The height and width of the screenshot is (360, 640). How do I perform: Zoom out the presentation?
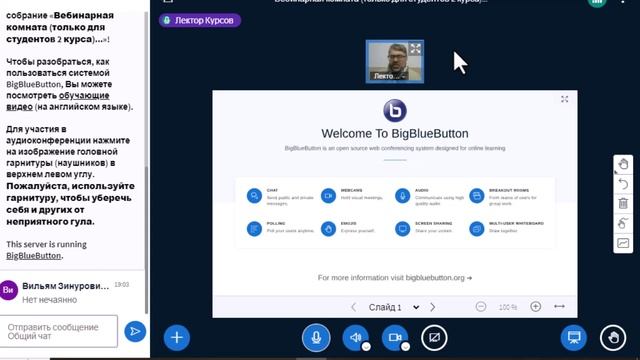click(x=481, y=307)
